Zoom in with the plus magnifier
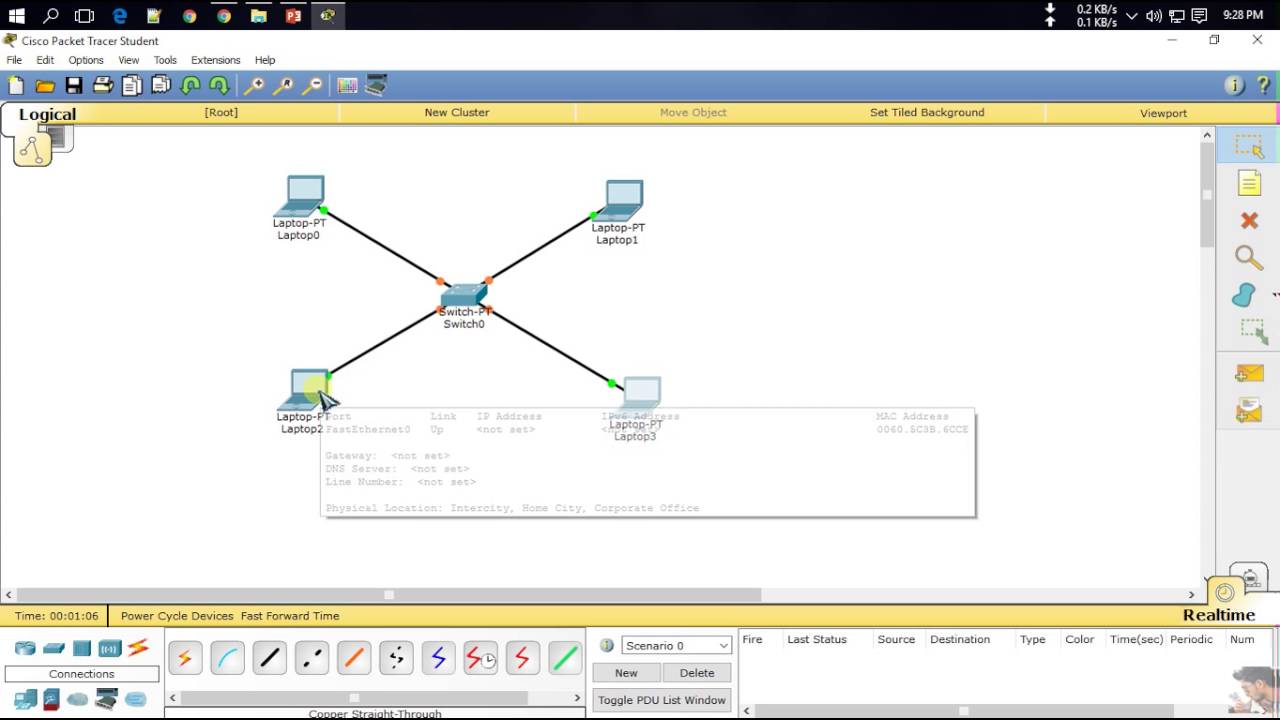 [x=255, y=86]
